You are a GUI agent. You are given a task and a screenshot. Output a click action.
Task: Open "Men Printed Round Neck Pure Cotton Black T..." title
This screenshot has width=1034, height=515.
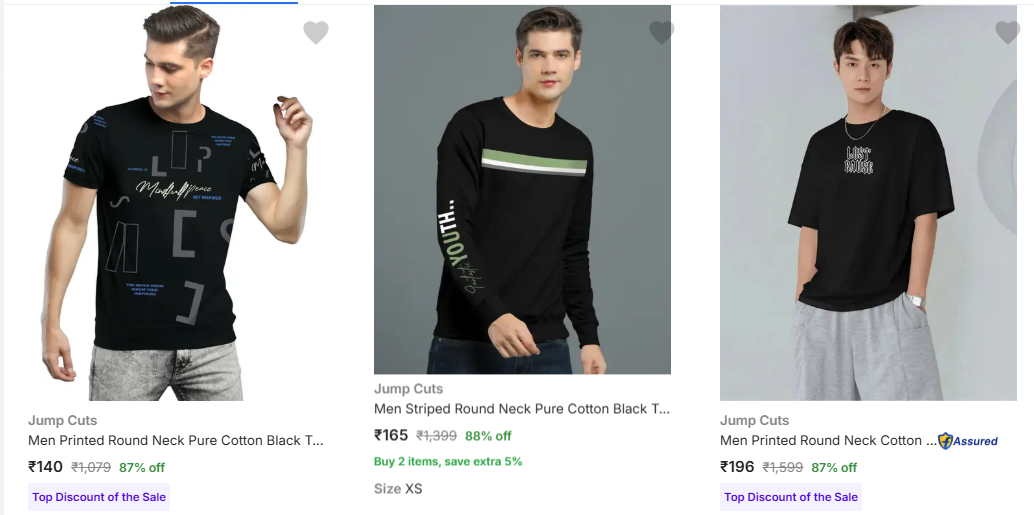click(x=176, y=440)
